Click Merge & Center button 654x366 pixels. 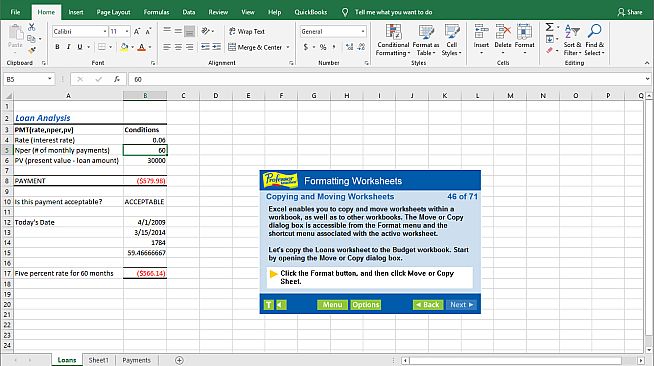click(255, 47)
